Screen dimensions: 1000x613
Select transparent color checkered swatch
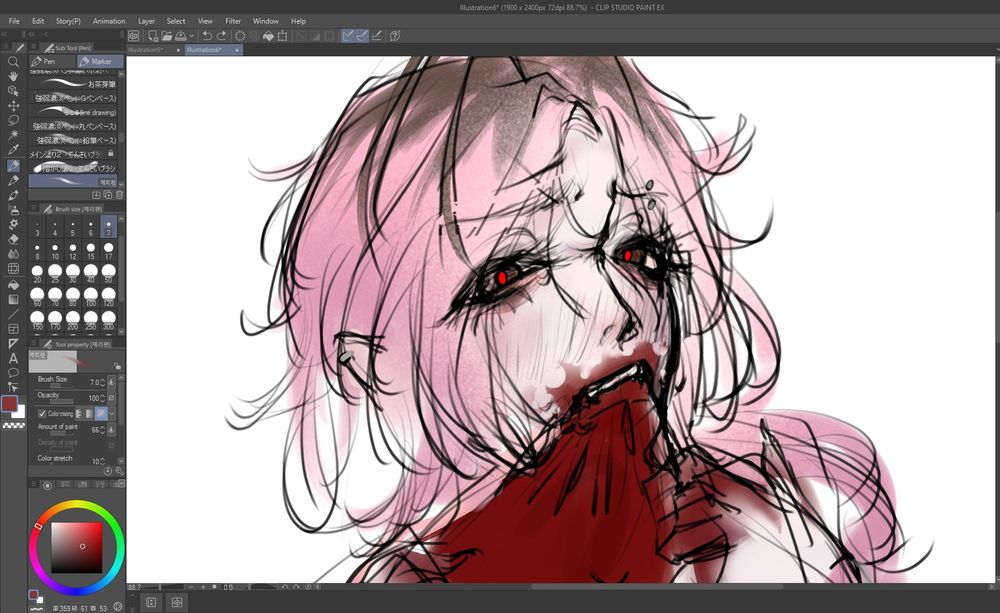(x=13, y=425)
